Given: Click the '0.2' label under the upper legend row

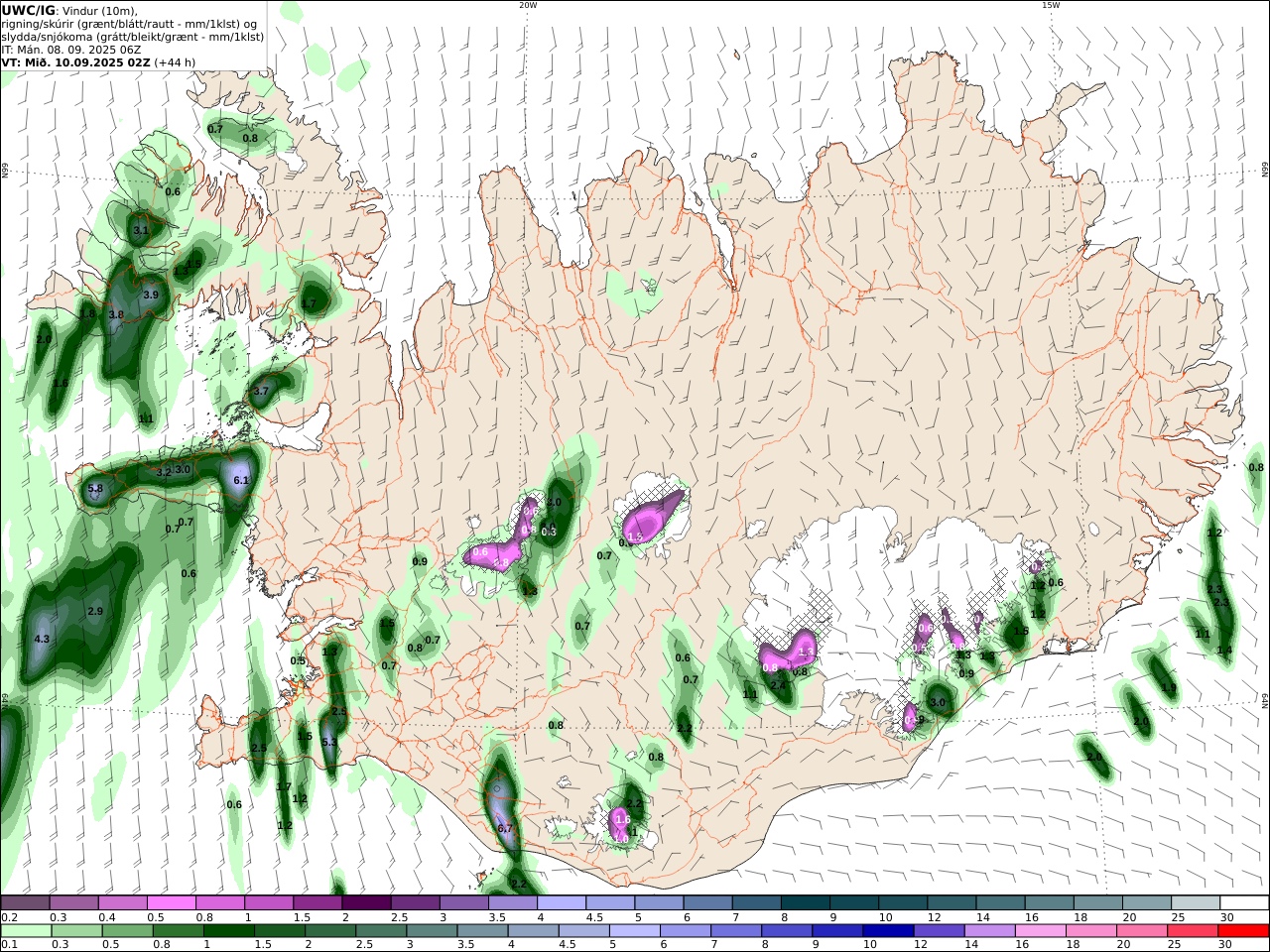Looking at the screenshot, I should point(9,917).
